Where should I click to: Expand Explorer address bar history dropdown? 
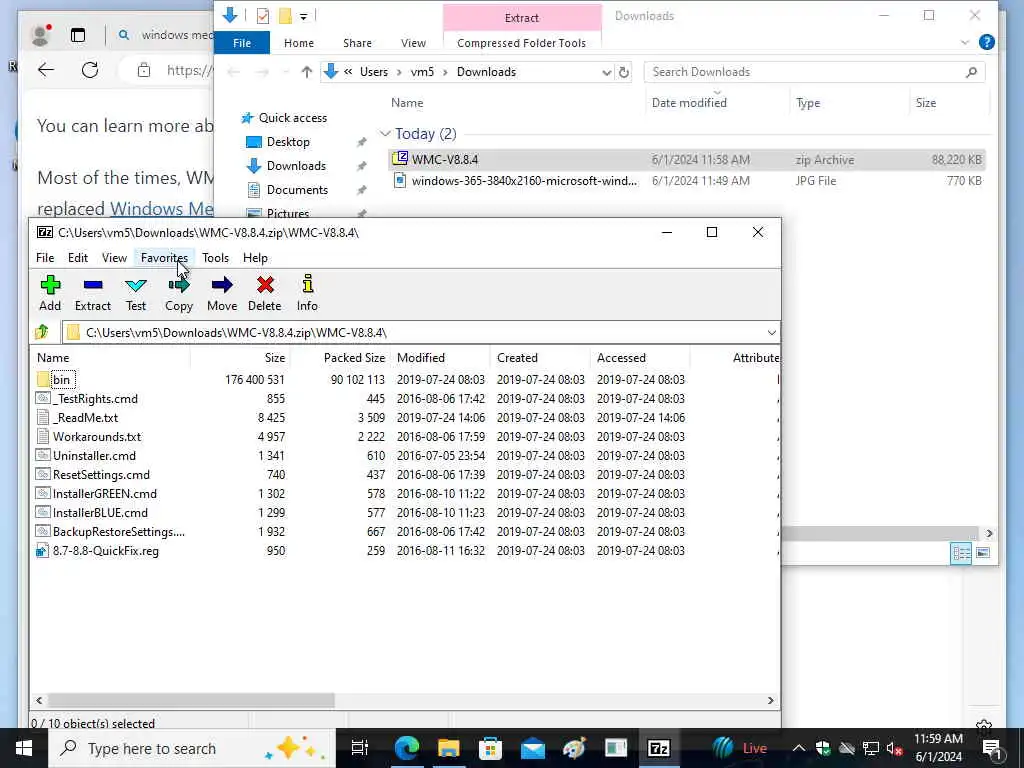point(607,72)
